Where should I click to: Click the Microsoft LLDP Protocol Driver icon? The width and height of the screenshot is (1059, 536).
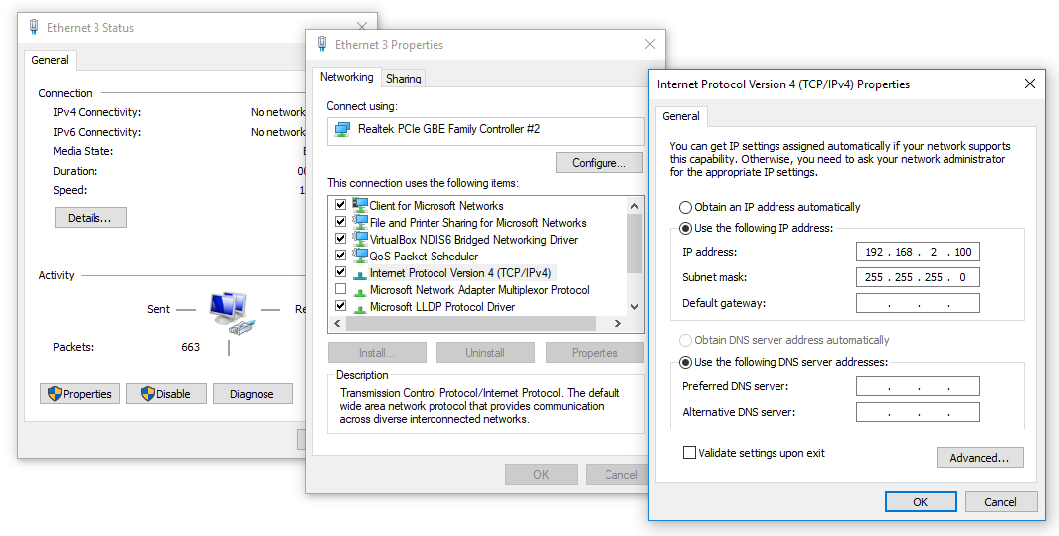click(x=360, y=306)
